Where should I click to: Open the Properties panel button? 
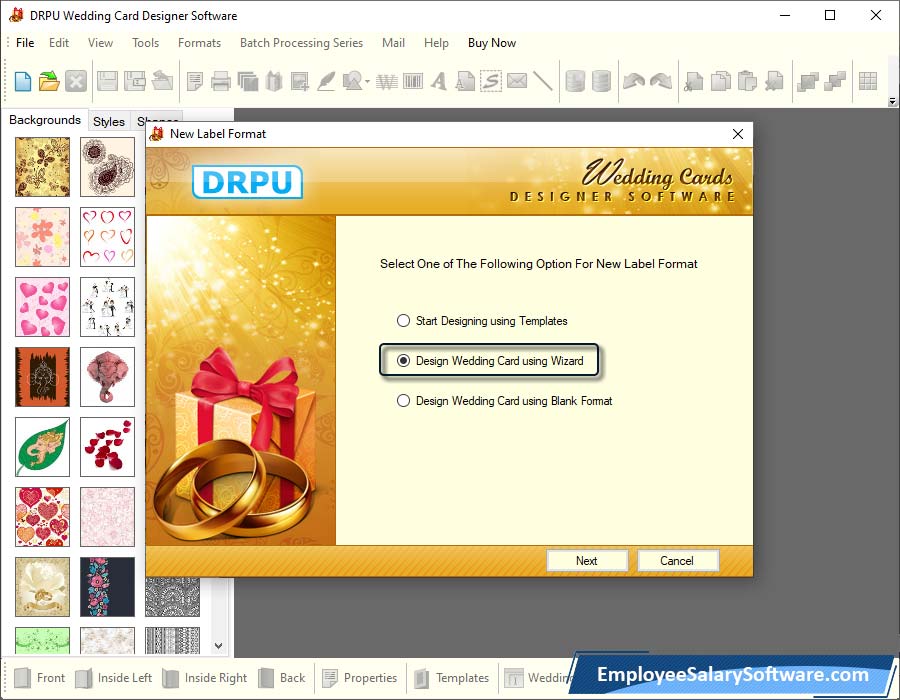pos(359,678)
